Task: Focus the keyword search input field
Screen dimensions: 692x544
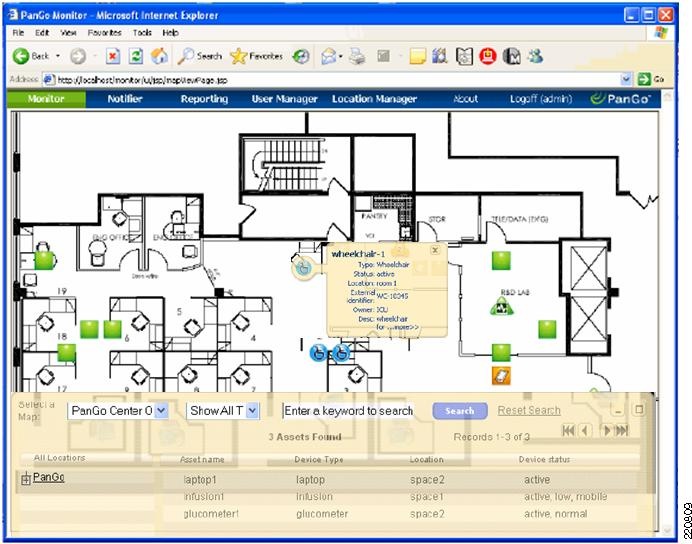Action: [x=348, y=411]
